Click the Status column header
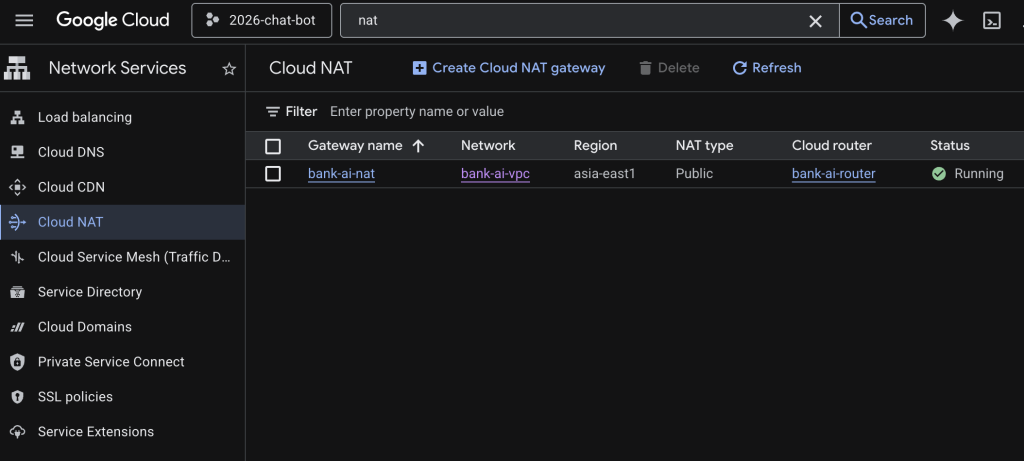This screenshot has width=1024, height=461. [x=950, y=146]
